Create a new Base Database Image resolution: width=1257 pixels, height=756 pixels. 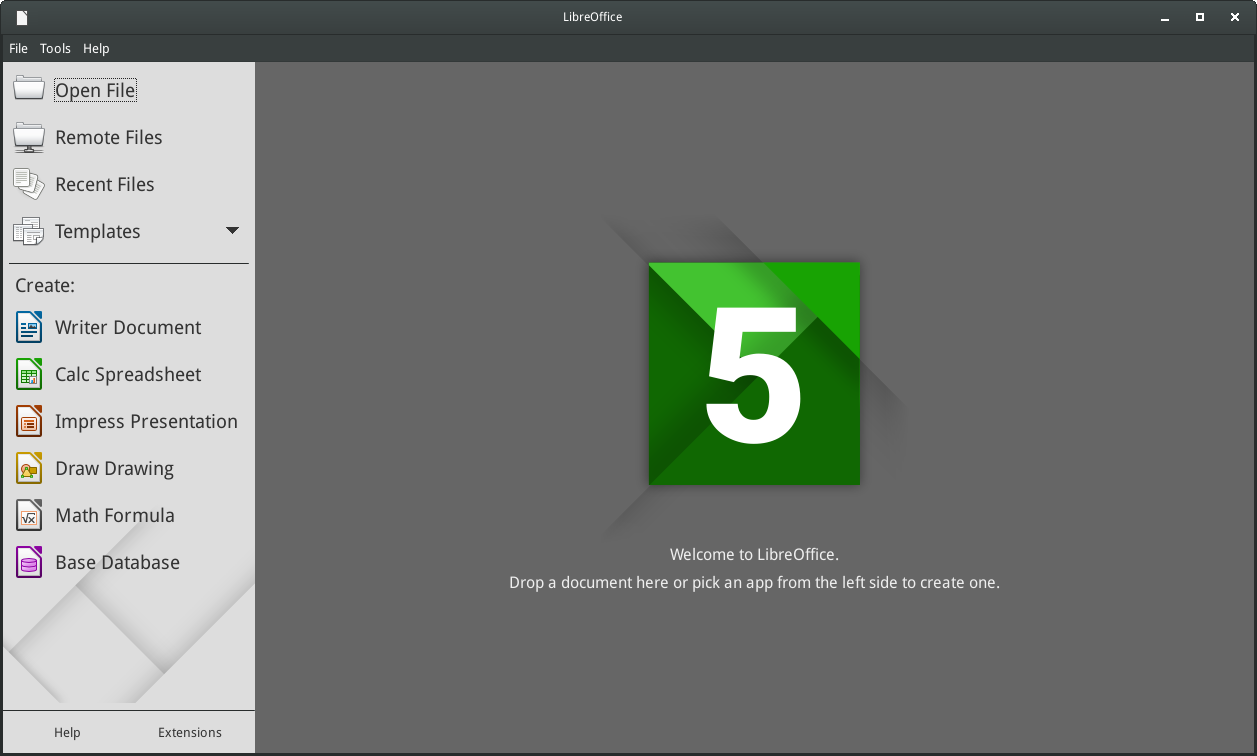(x=117, y=562)
